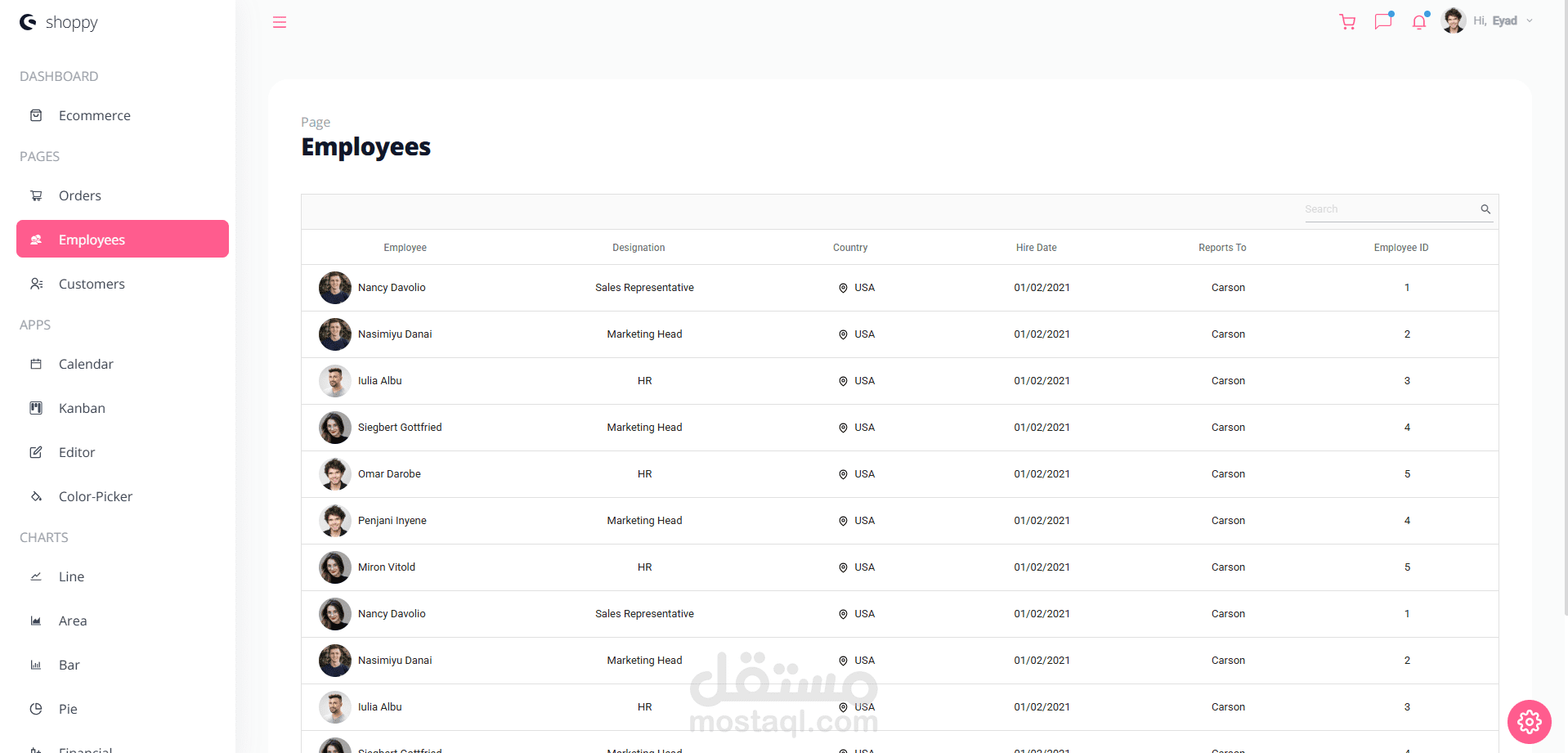The width and height of the screenshot is (1568, 753).
Task: Click the Eyad user avatar
Action: 1454,20
